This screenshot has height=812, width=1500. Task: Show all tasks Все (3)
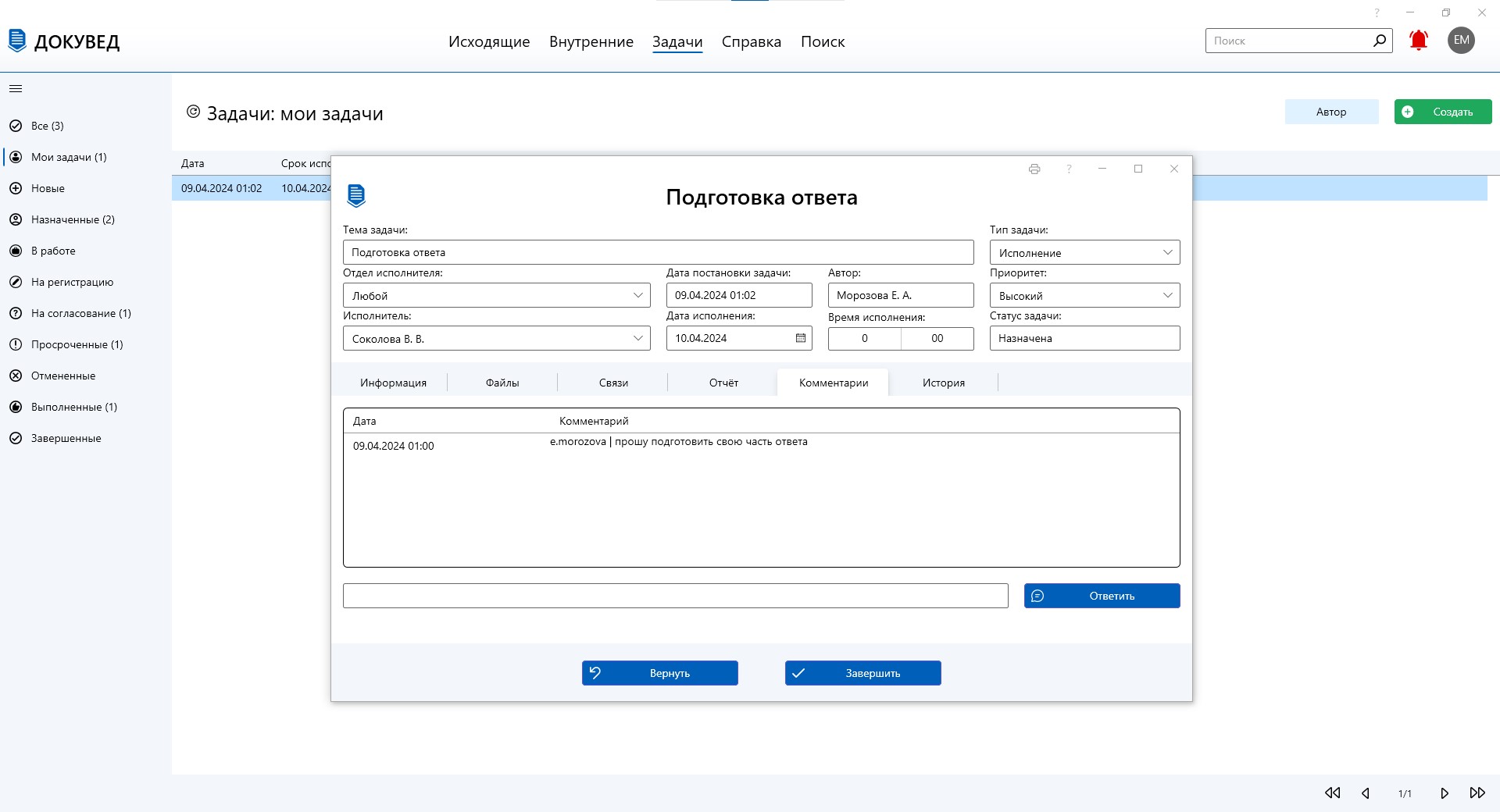tap(86, 126)
